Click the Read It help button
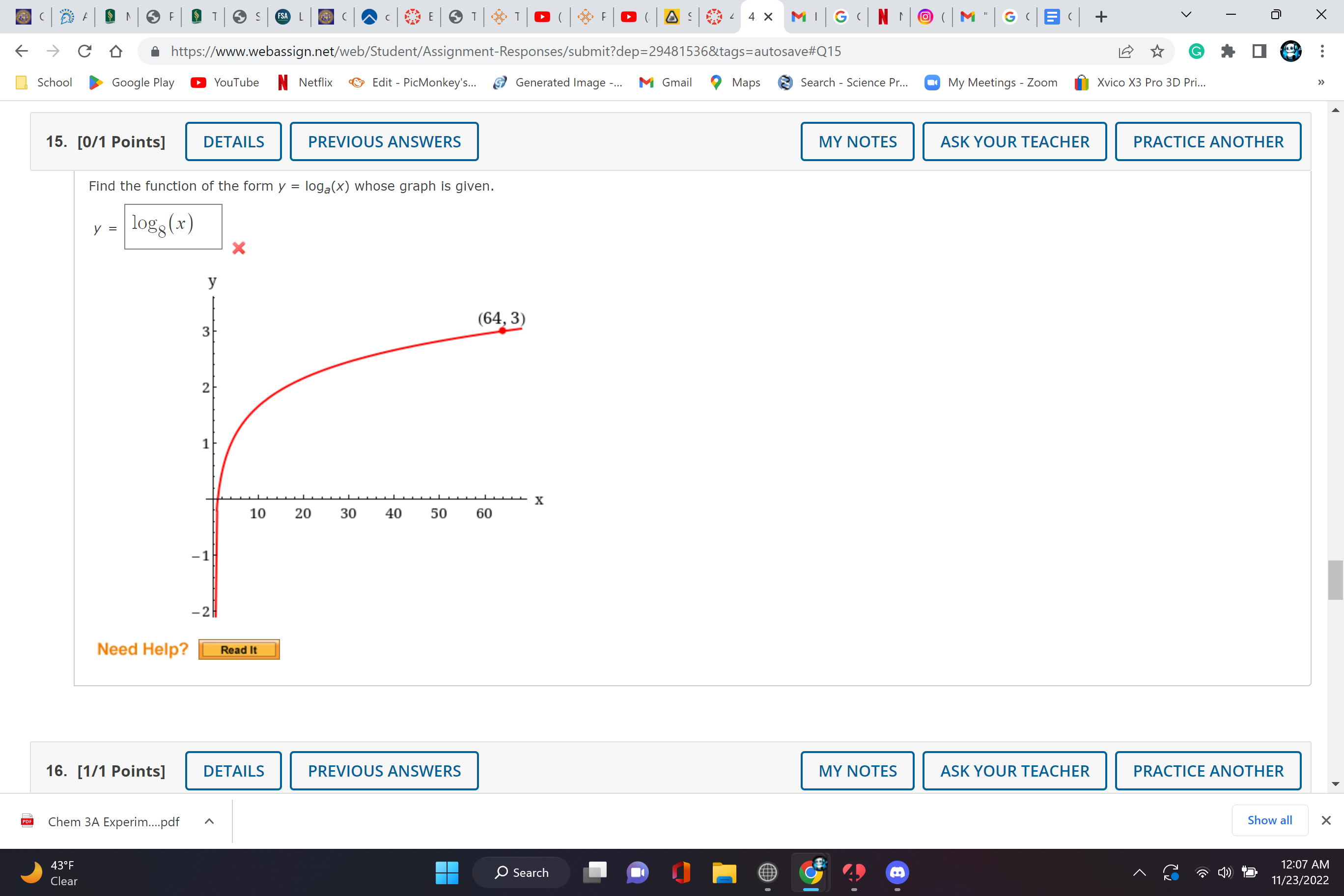 point(239,650)
